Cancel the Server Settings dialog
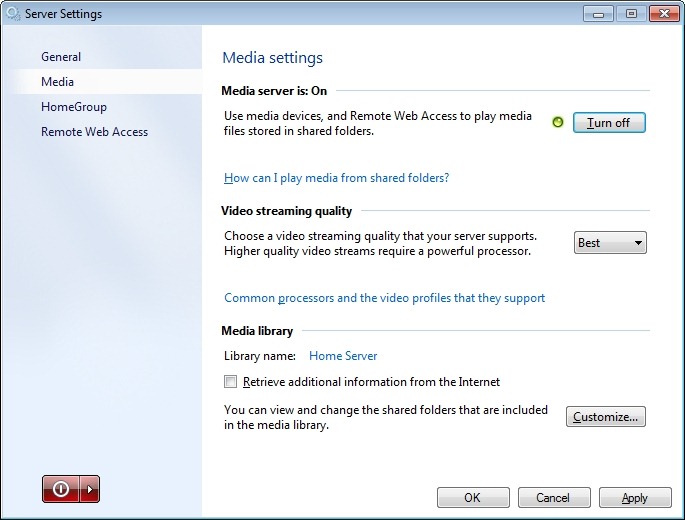This screenshot has height=520, width=685. (553, 497)
